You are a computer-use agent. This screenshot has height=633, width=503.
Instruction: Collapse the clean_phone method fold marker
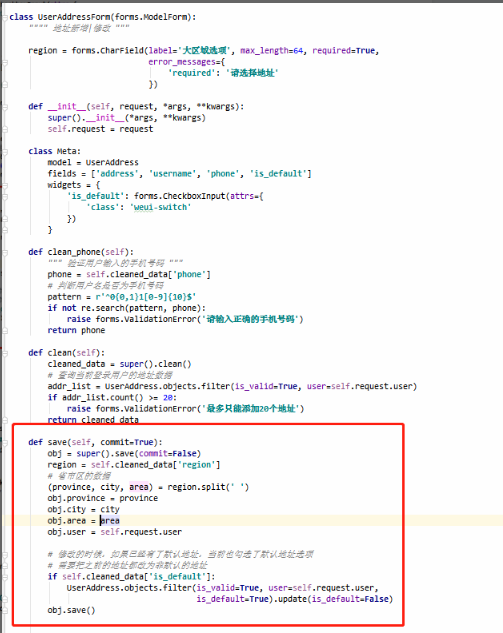coord(5,253)
